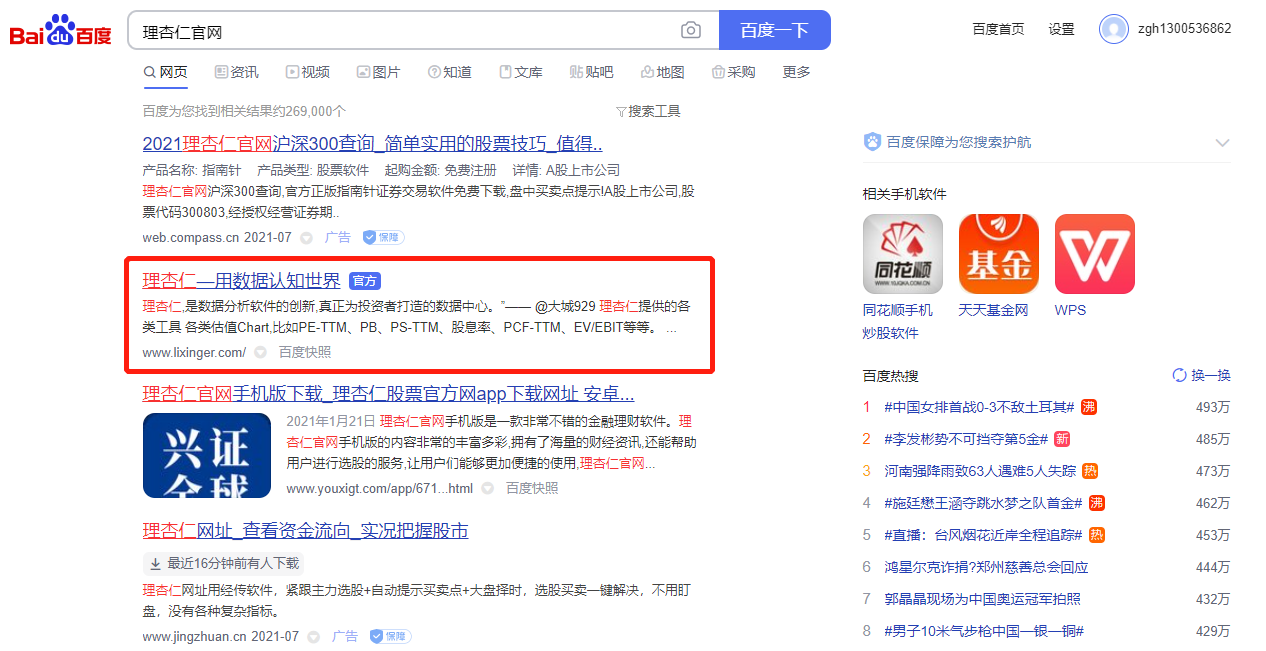Click 广告 label on web.compass.cn result

click(x=337, y=238)
